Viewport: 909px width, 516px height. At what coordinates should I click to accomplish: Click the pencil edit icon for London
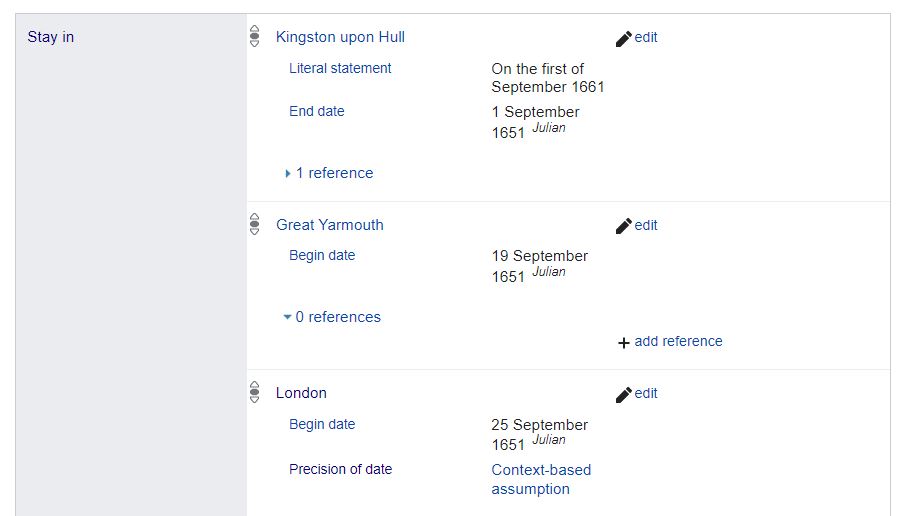click(x=623, y=395)
